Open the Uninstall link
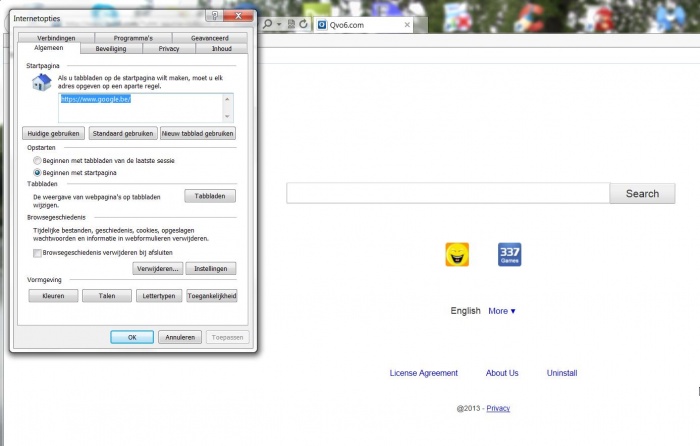The image size is (700, 446). tap(562, 373)
